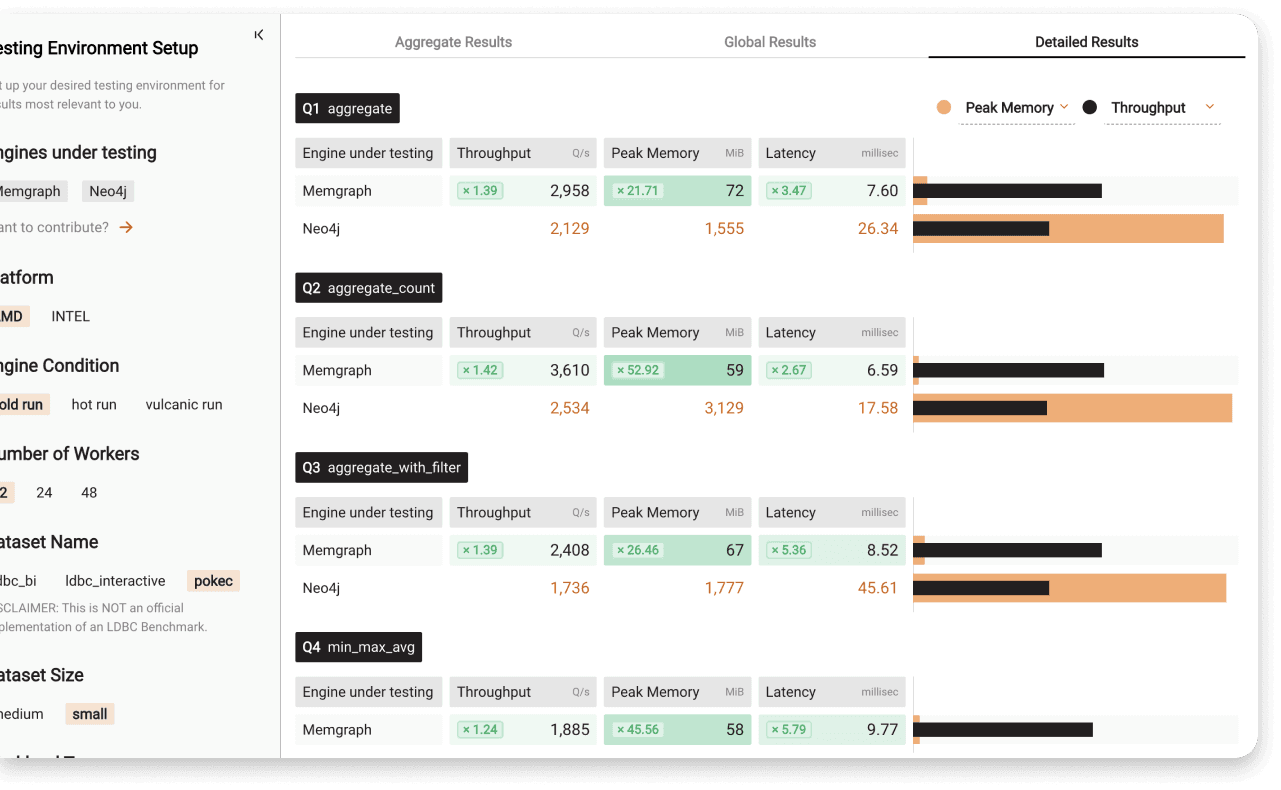The width and height of the screenshot is (1281, 790).
Task: Select the Detailed Results tab
Action: coord(1086,42)
